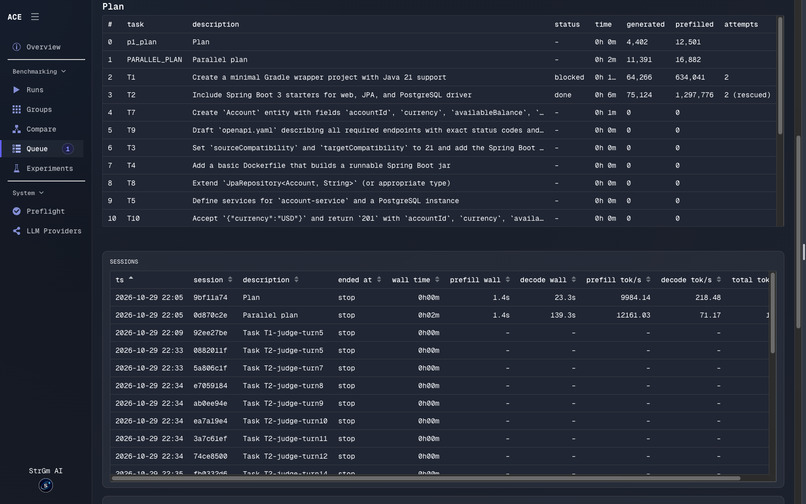The height and width of the screenshot is (504, 806).
Task: Click the Queue list icon
Action: (x=16, y=149)
